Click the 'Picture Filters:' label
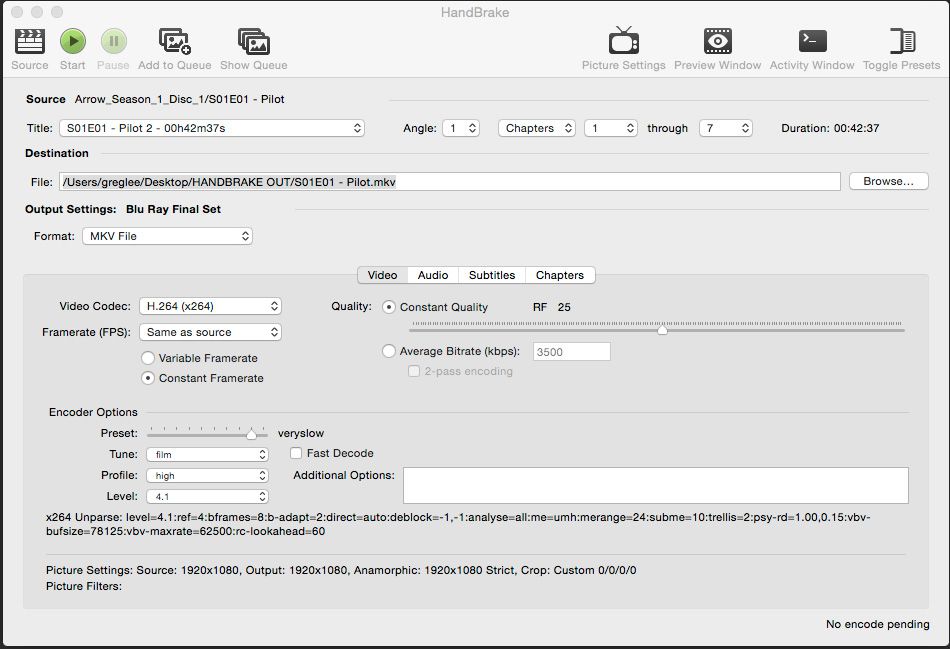The image size is (950, 649). pos(84,586)
